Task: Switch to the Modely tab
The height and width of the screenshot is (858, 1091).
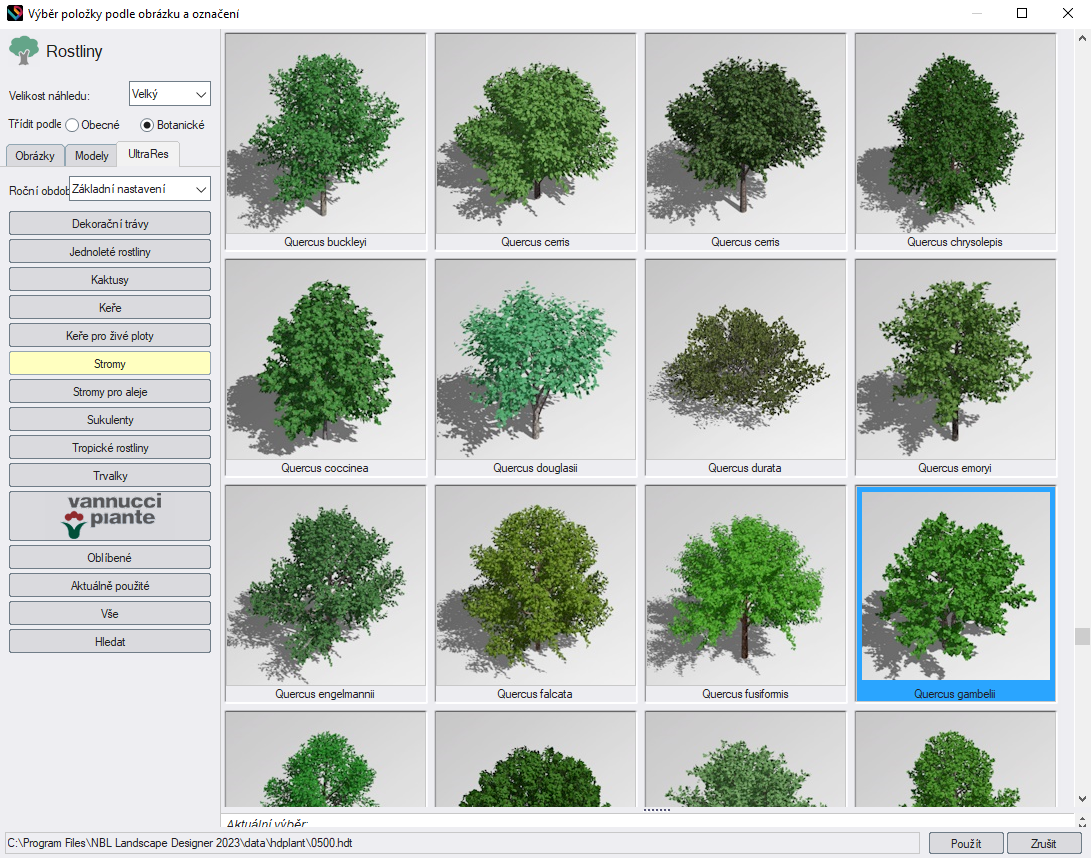Action: [x=91, y=155]
